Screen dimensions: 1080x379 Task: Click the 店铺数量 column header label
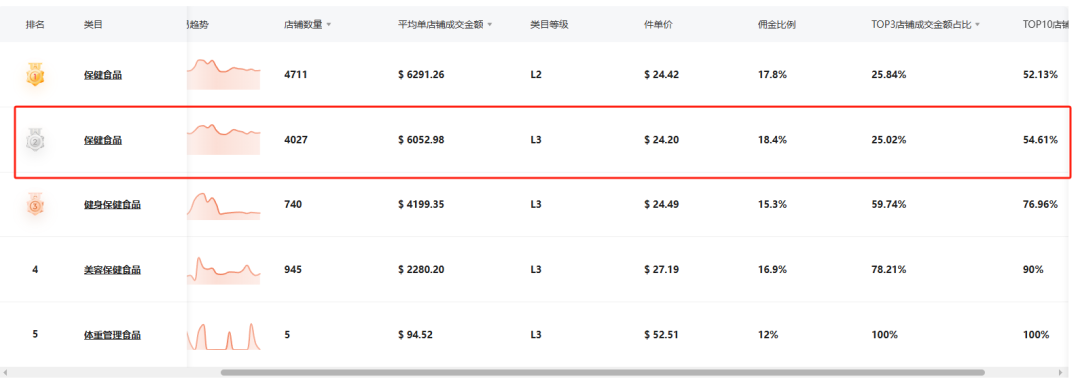303,25
